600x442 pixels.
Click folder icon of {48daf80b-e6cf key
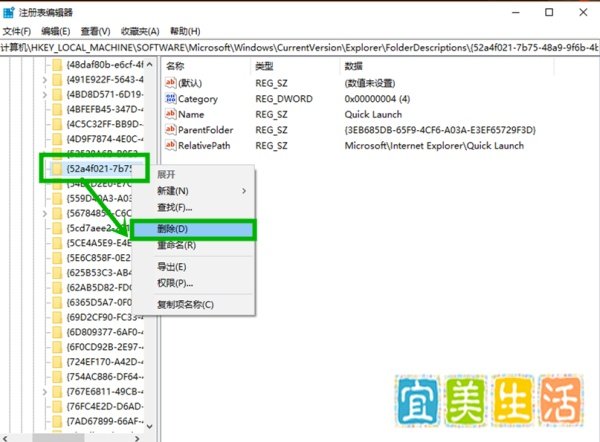tap(57, 65)
